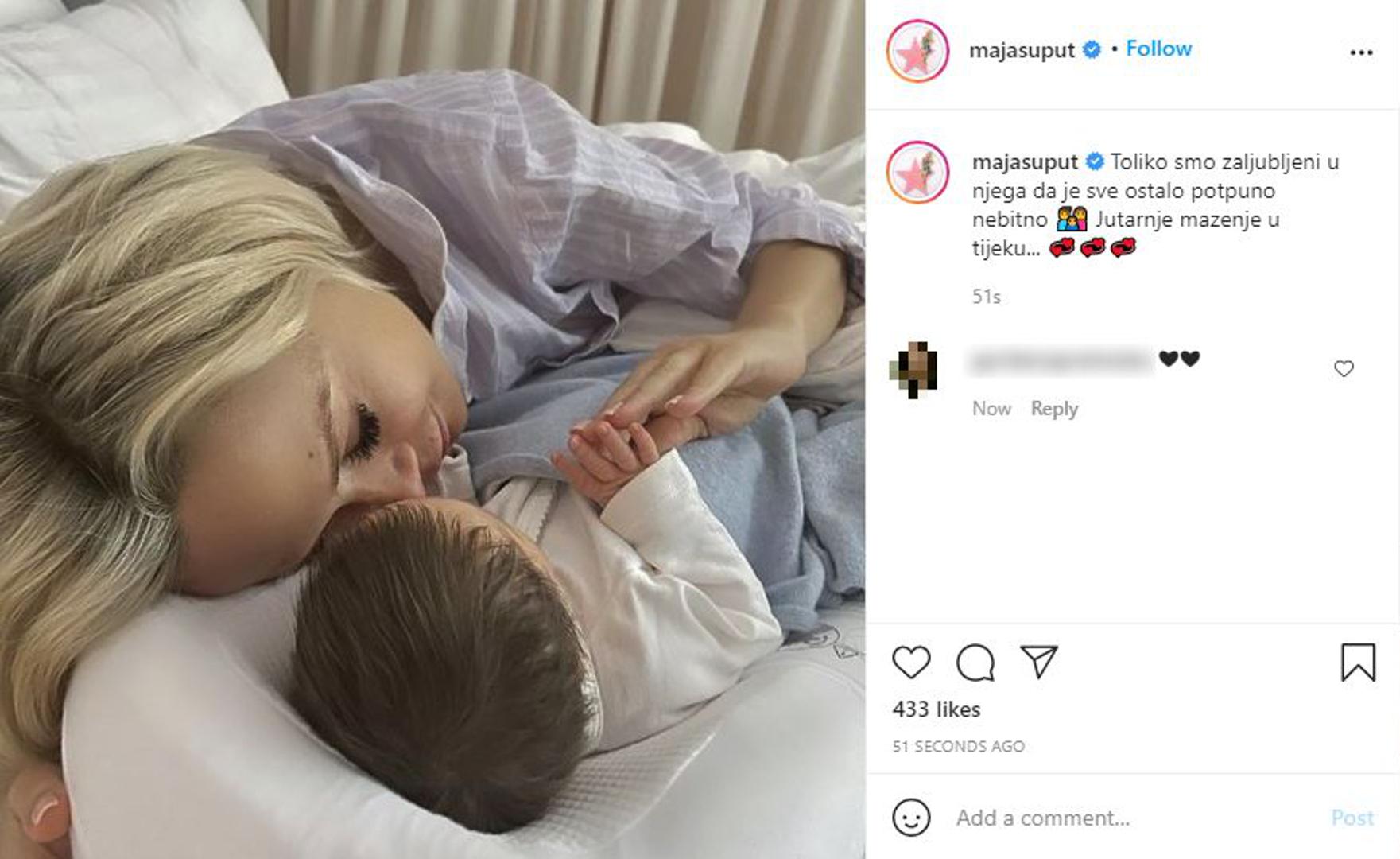Image resolution: width=1400 pixels, height=859 pixels.
Task: Like the post with the heart icon
Action: tap(911, 663)
